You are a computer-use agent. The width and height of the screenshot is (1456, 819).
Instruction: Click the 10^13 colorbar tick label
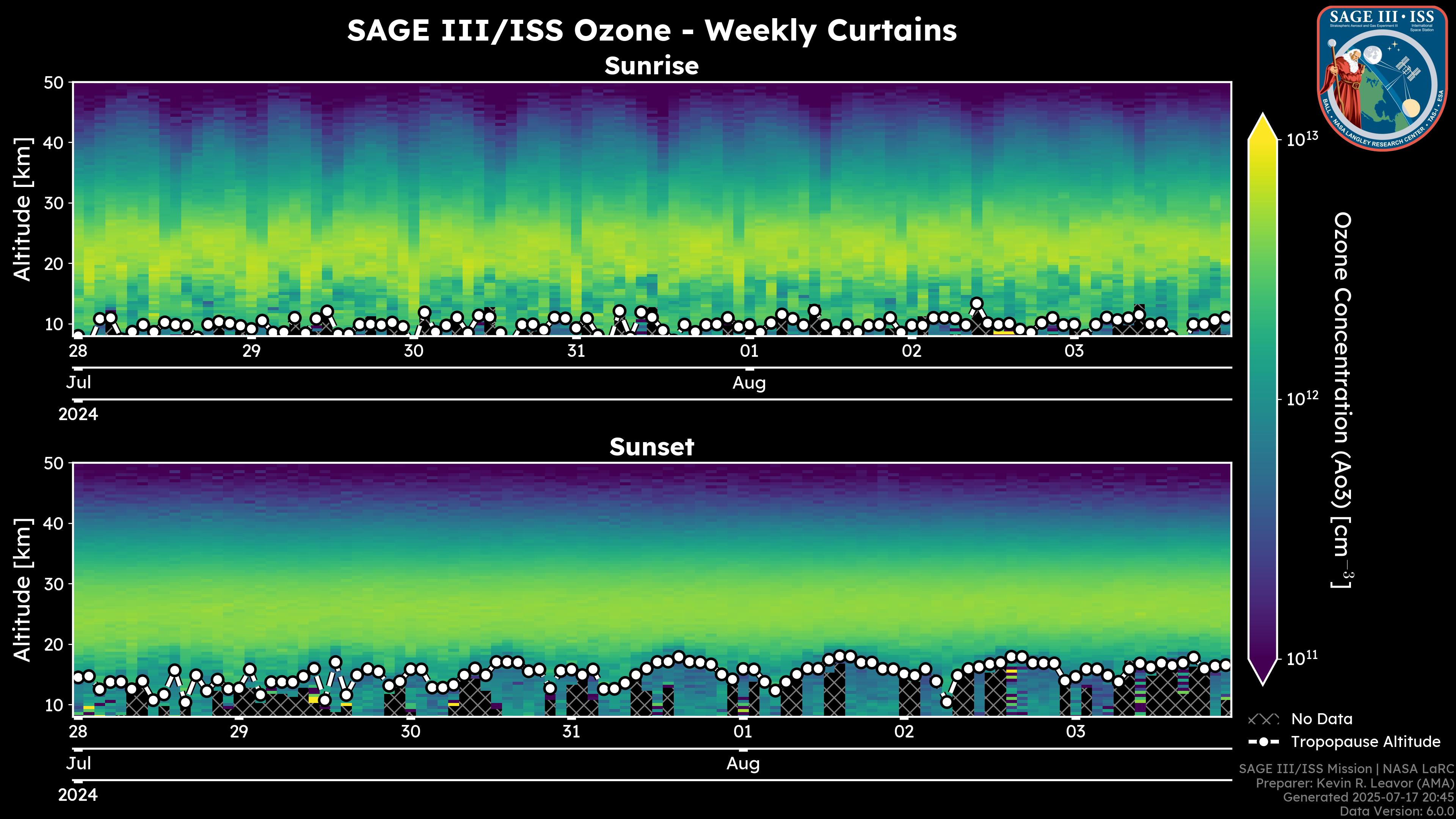pos(1303,139)
